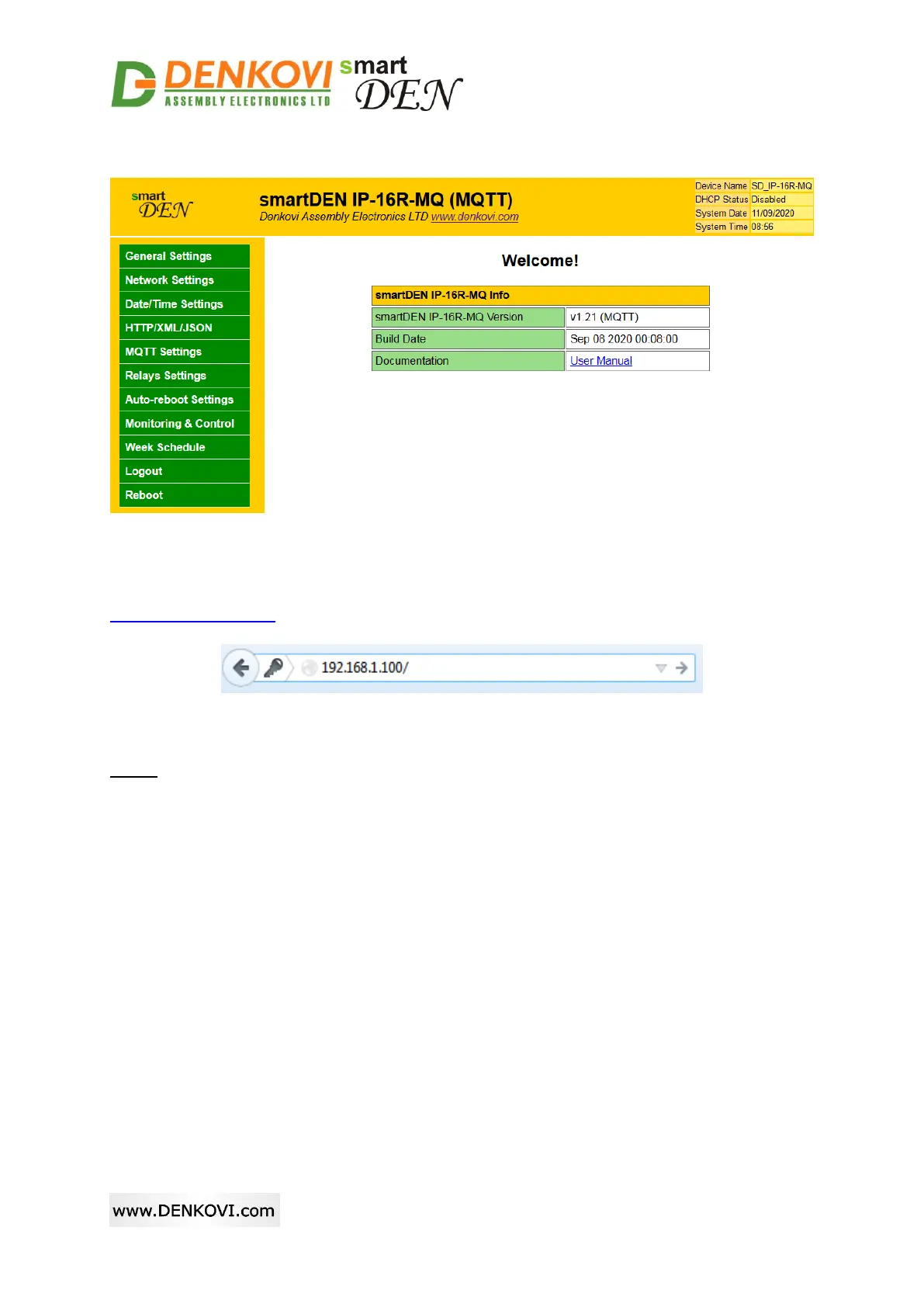
Task: Click the 'Welcome!' heading
Action: point(540,261)
